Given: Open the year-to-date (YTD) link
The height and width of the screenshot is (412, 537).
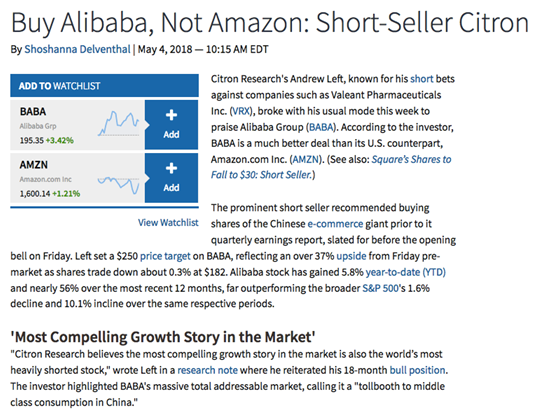Looking at the screenshot, I should click(405, 272).
